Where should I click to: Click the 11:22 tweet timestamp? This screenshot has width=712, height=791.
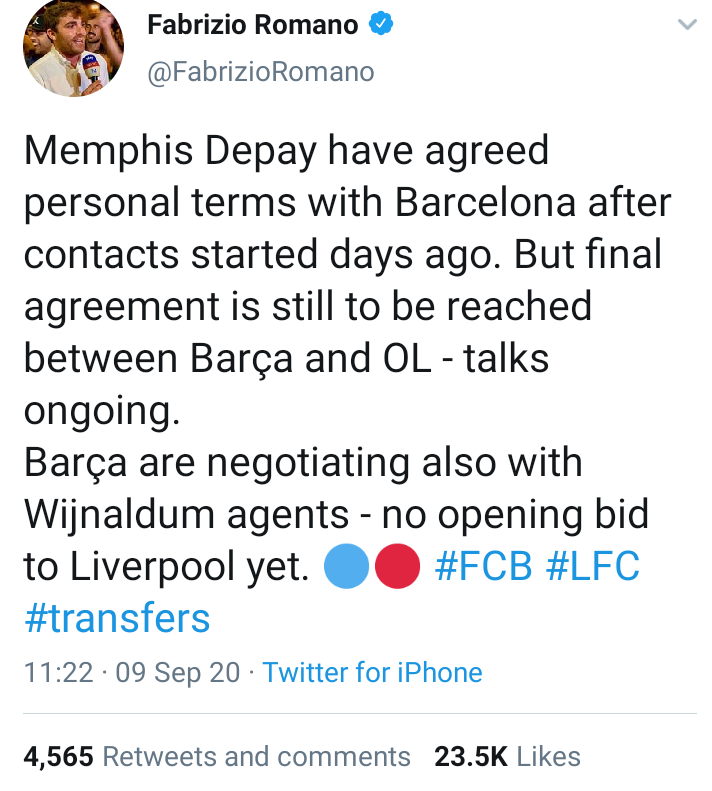58,672
